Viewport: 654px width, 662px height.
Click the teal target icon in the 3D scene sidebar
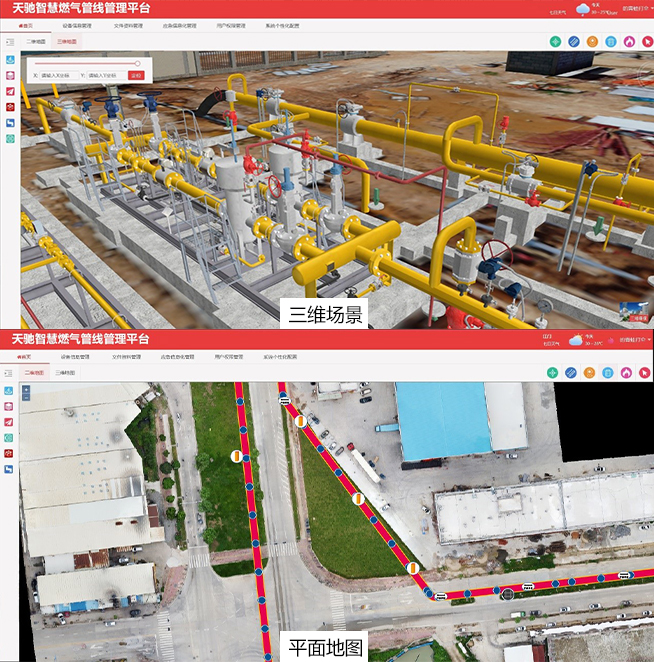click(x=10, y=139)
